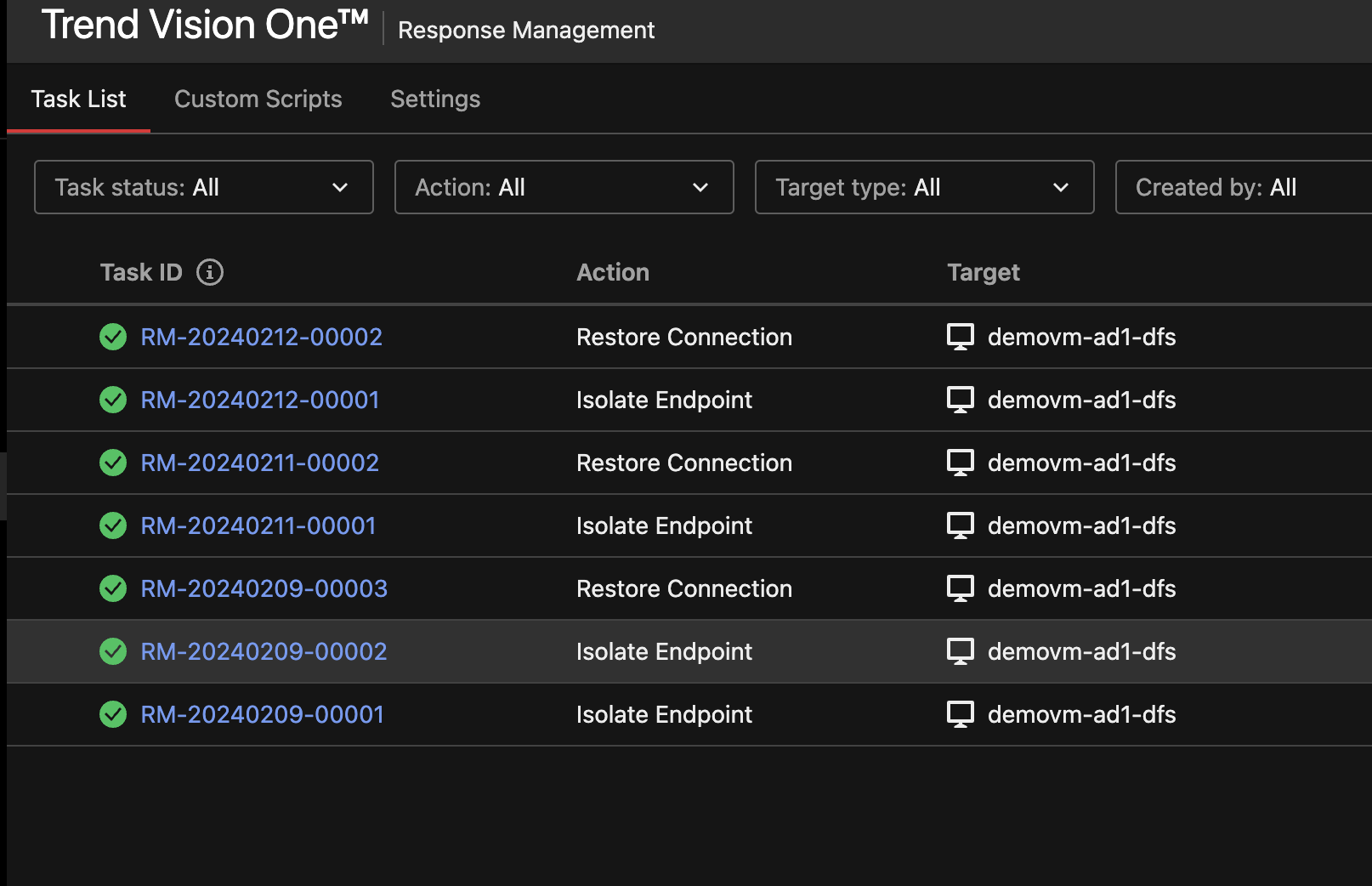Click the RM-20240209-00001 task link
Viewport: 1372px width, 886px height.
point(262,714)
